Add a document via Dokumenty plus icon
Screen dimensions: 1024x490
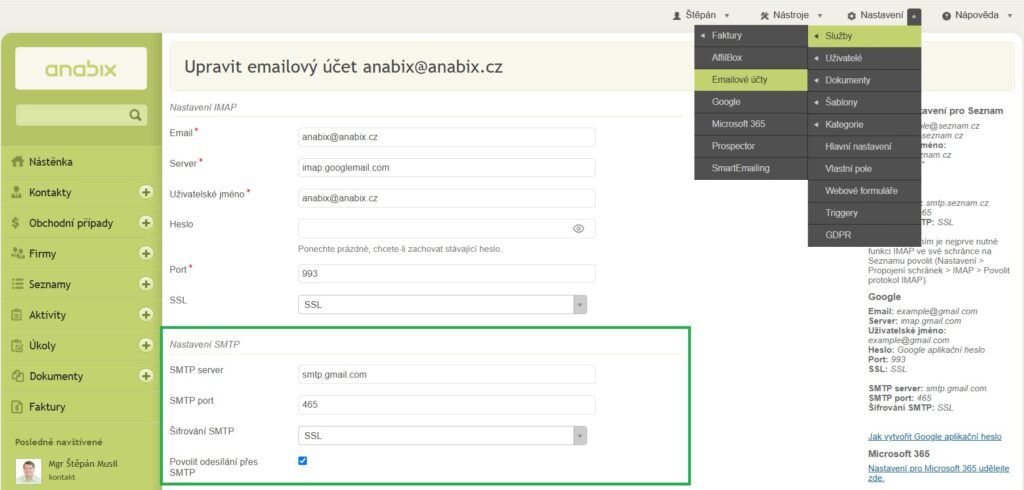(x=146, y=376)
